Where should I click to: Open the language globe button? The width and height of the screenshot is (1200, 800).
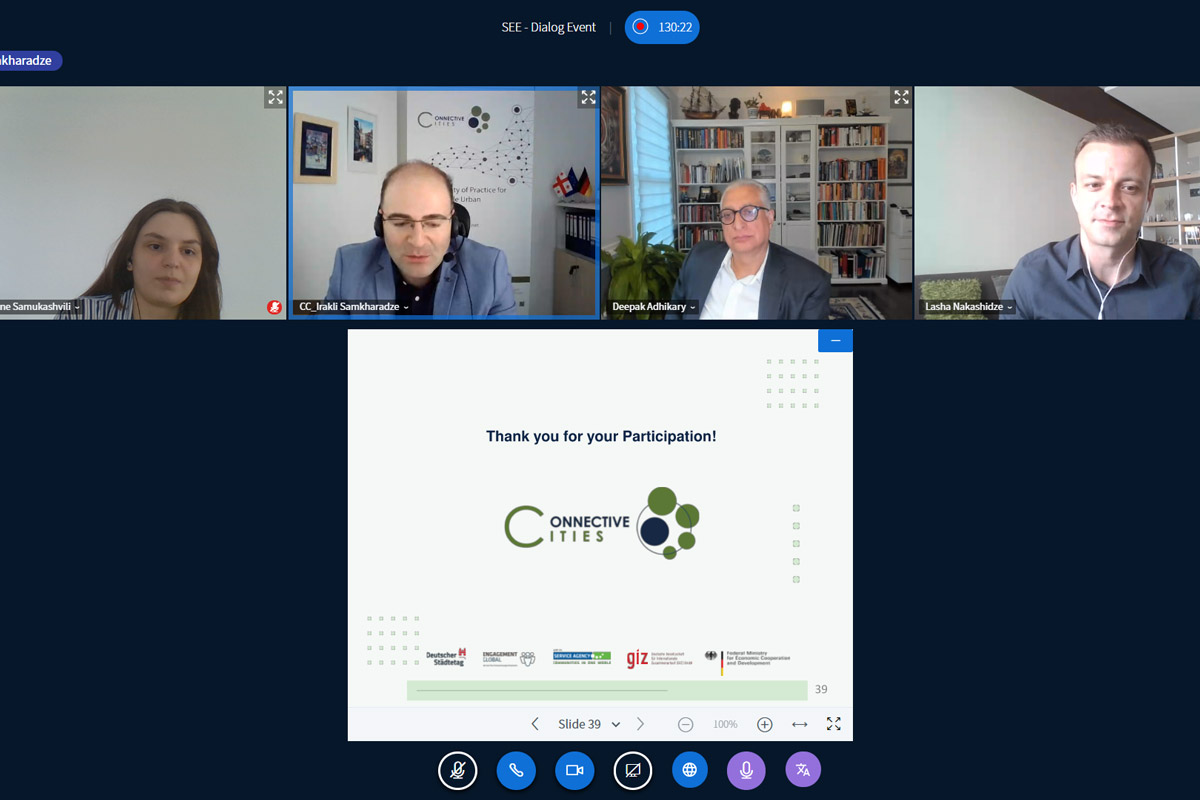[690, 770]
